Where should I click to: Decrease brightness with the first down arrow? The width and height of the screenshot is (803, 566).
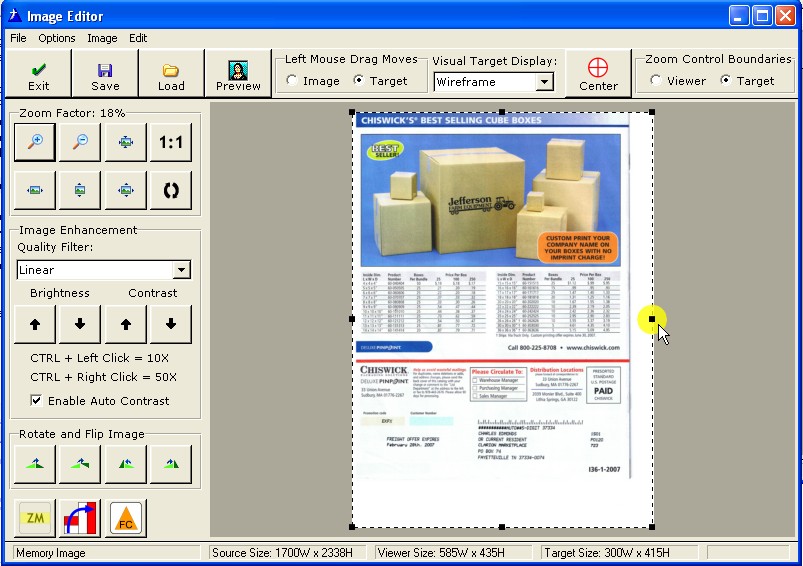point(80,324)
